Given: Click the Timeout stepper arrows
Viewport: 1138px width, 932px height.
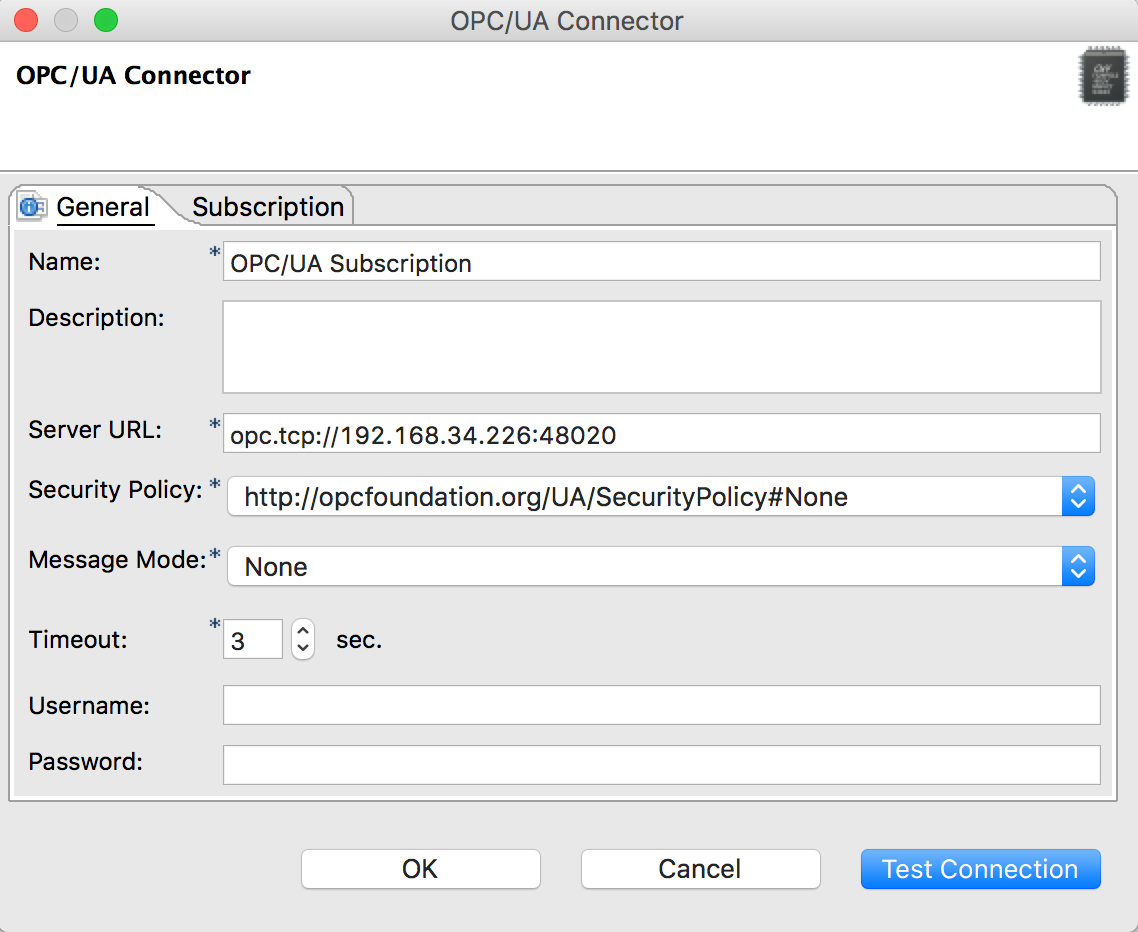Looking at the screenshot, I should 303,639.
